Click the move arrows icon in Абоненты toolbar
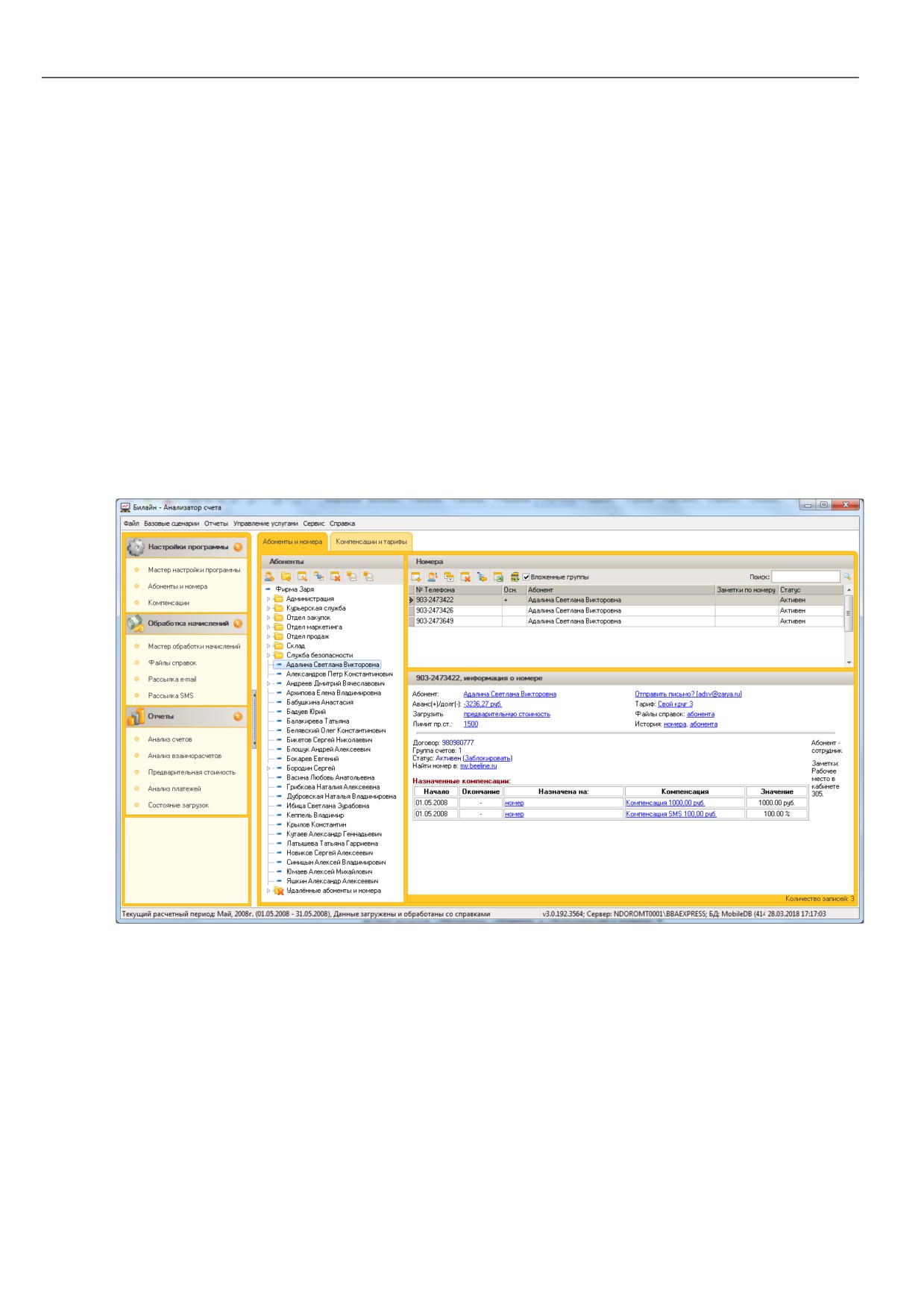The height and width of the screenshot is (1307, 924). click(318, 577)
